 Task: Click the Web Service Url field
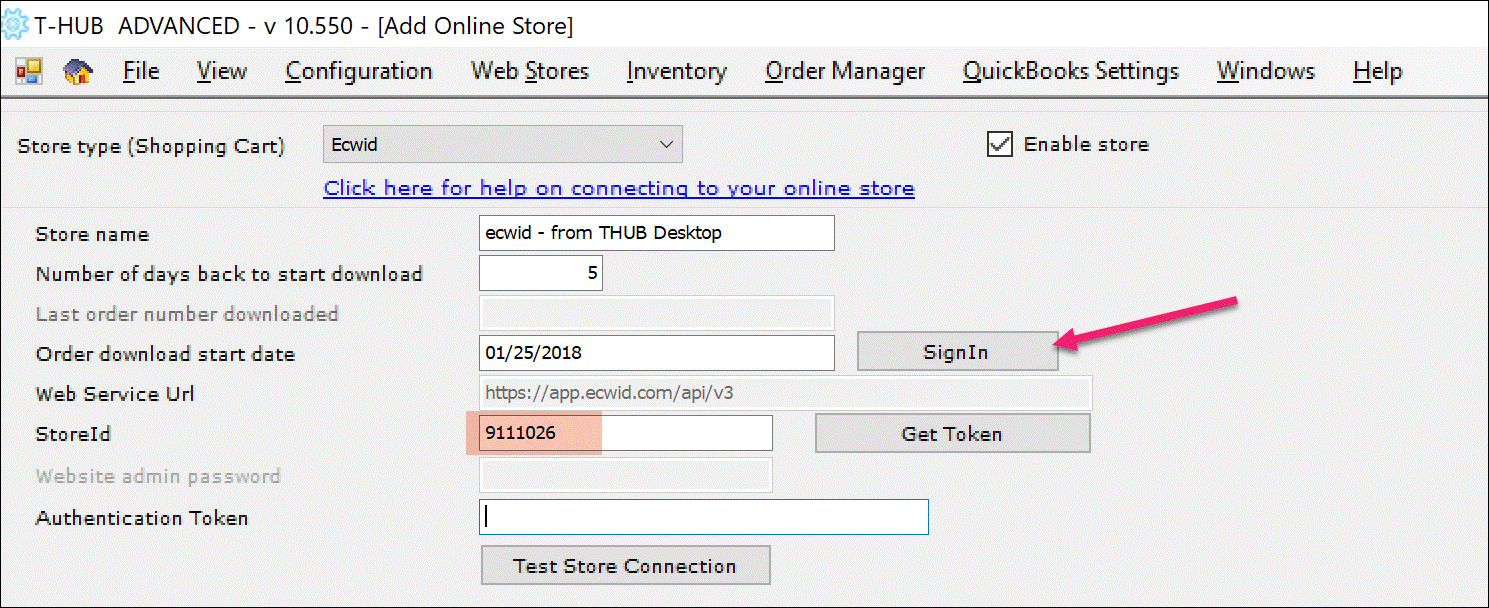[786, 393]
